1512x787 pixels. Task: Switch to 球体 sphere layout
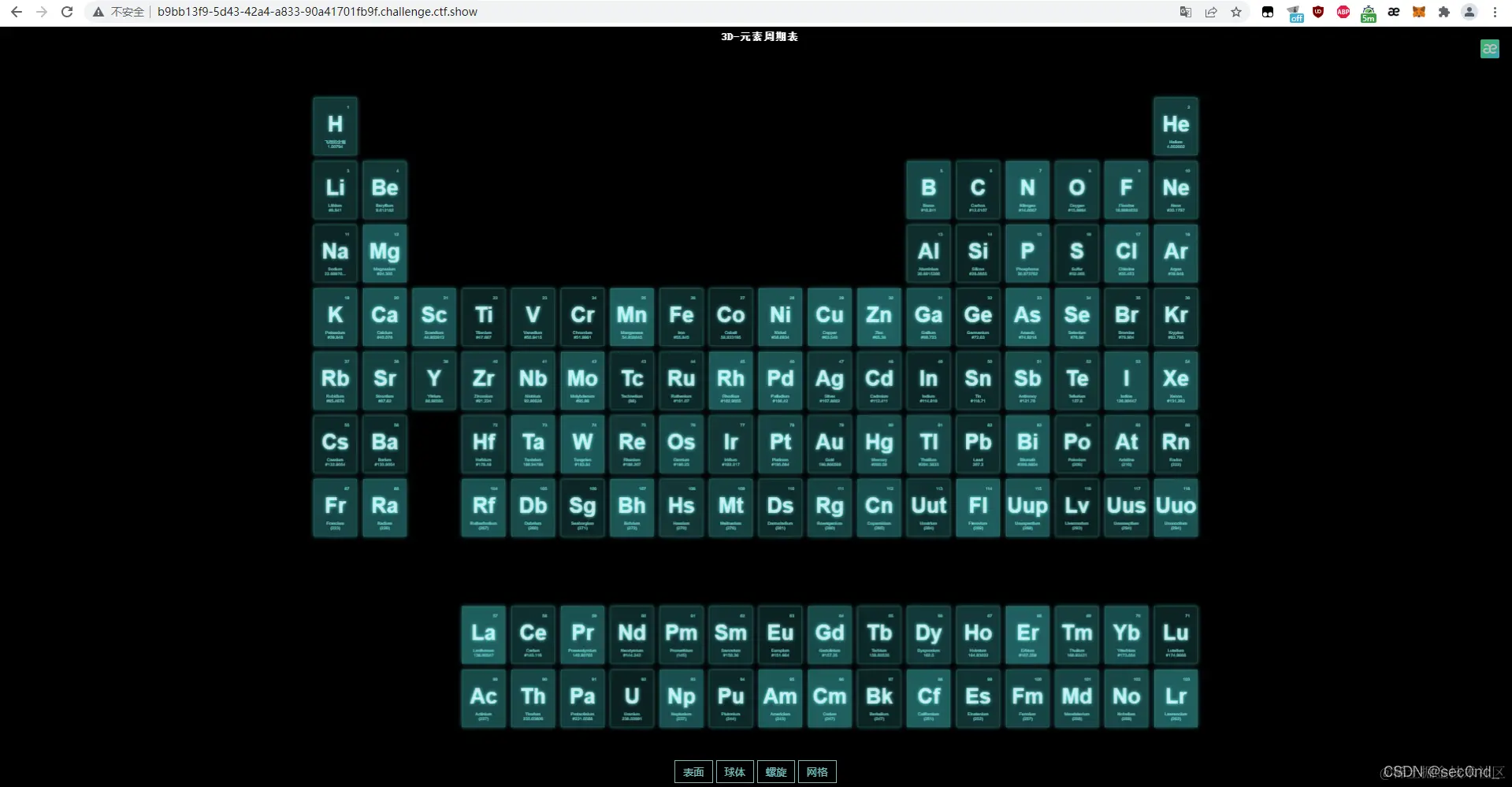(x=734, y=772)
